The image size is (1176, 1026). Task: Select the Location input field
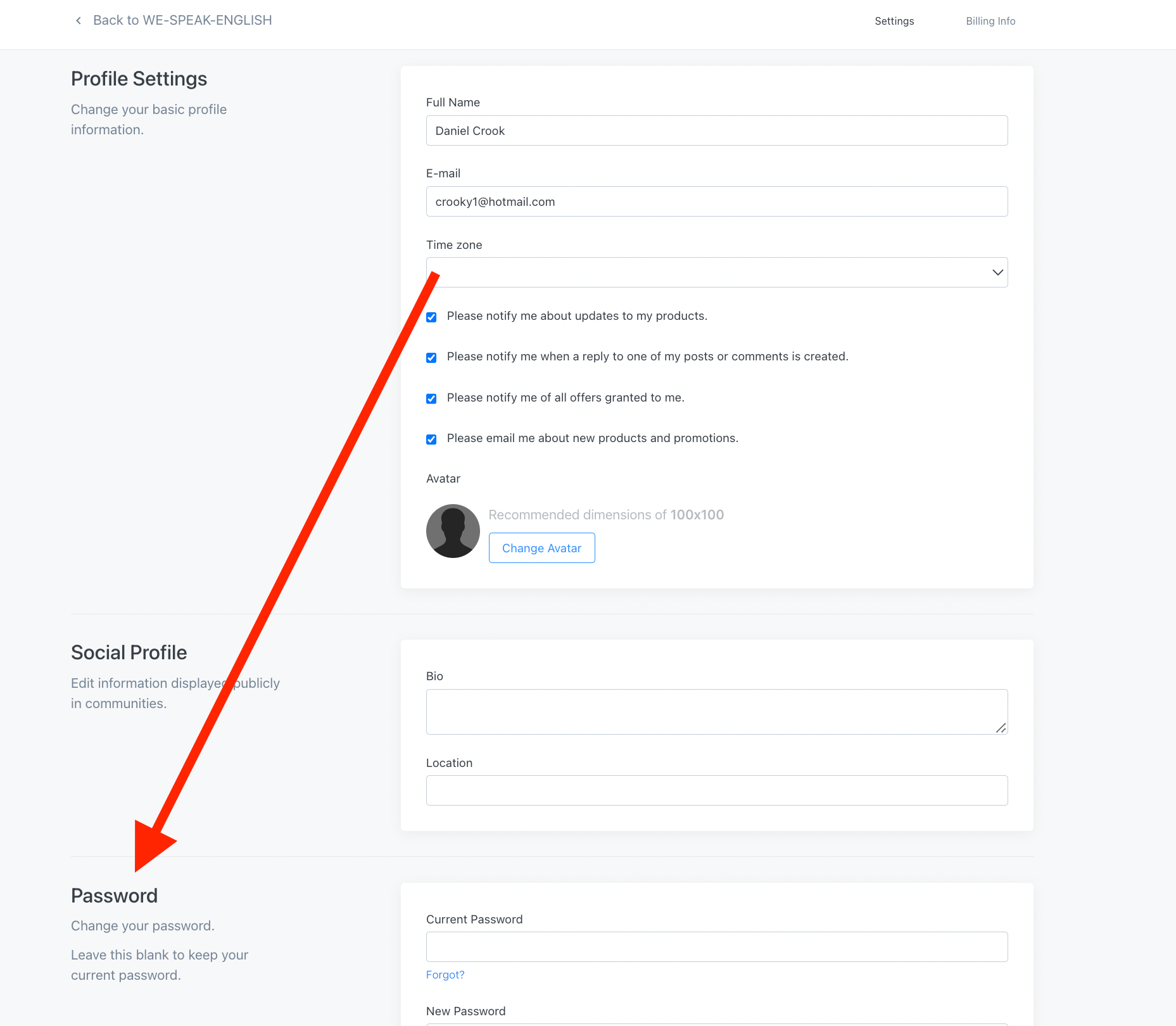pos(716,790)
